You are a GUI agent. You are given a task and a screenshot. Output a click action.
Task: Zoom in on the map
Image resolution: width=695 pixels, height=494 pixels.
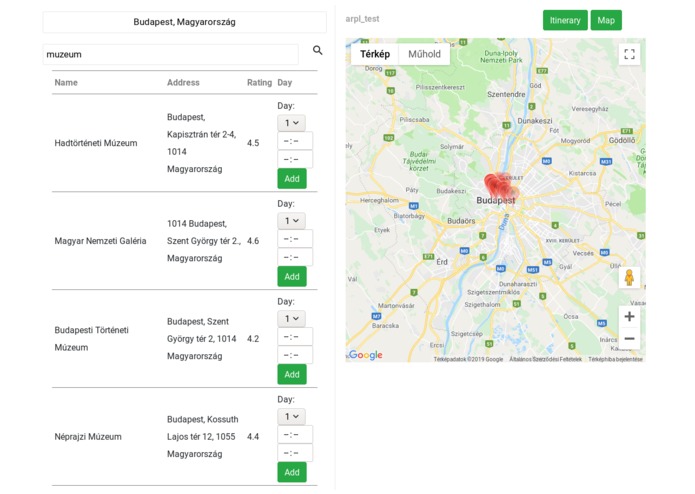point(629,316)
